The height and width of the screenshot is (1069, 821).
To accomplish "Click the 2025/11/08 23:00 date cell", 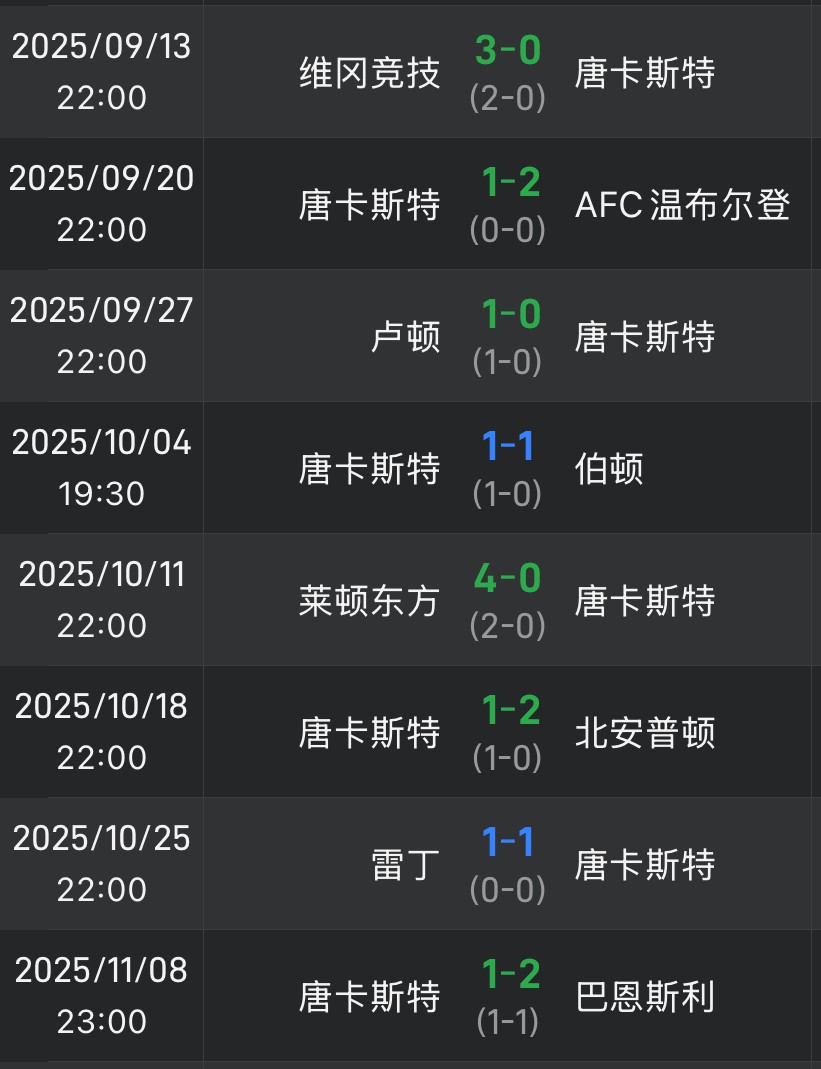I will tap(101, 995).
